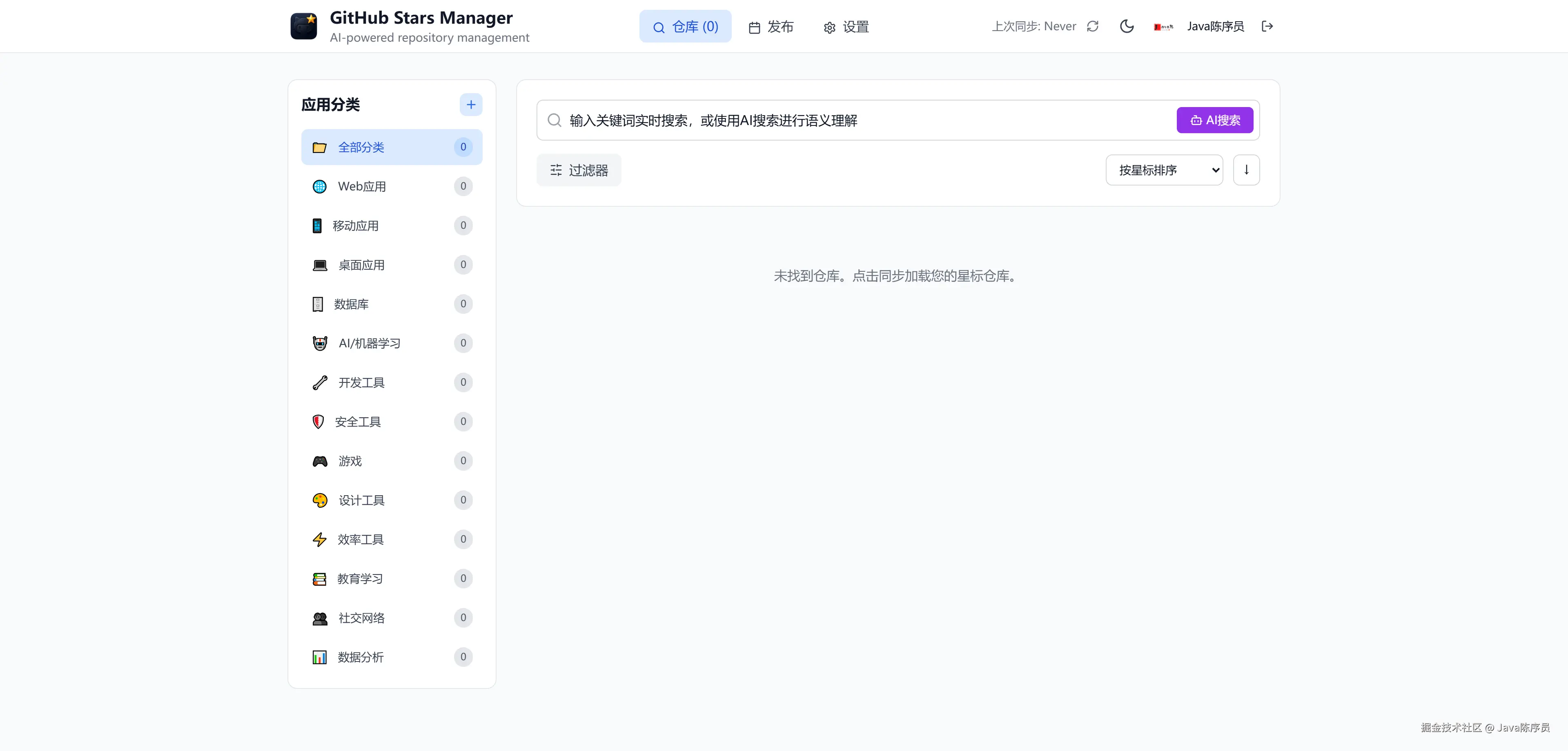Screen dimensions: 1568x751
Task: Add a new category with plus button
Action: click(x=470, y=105)
